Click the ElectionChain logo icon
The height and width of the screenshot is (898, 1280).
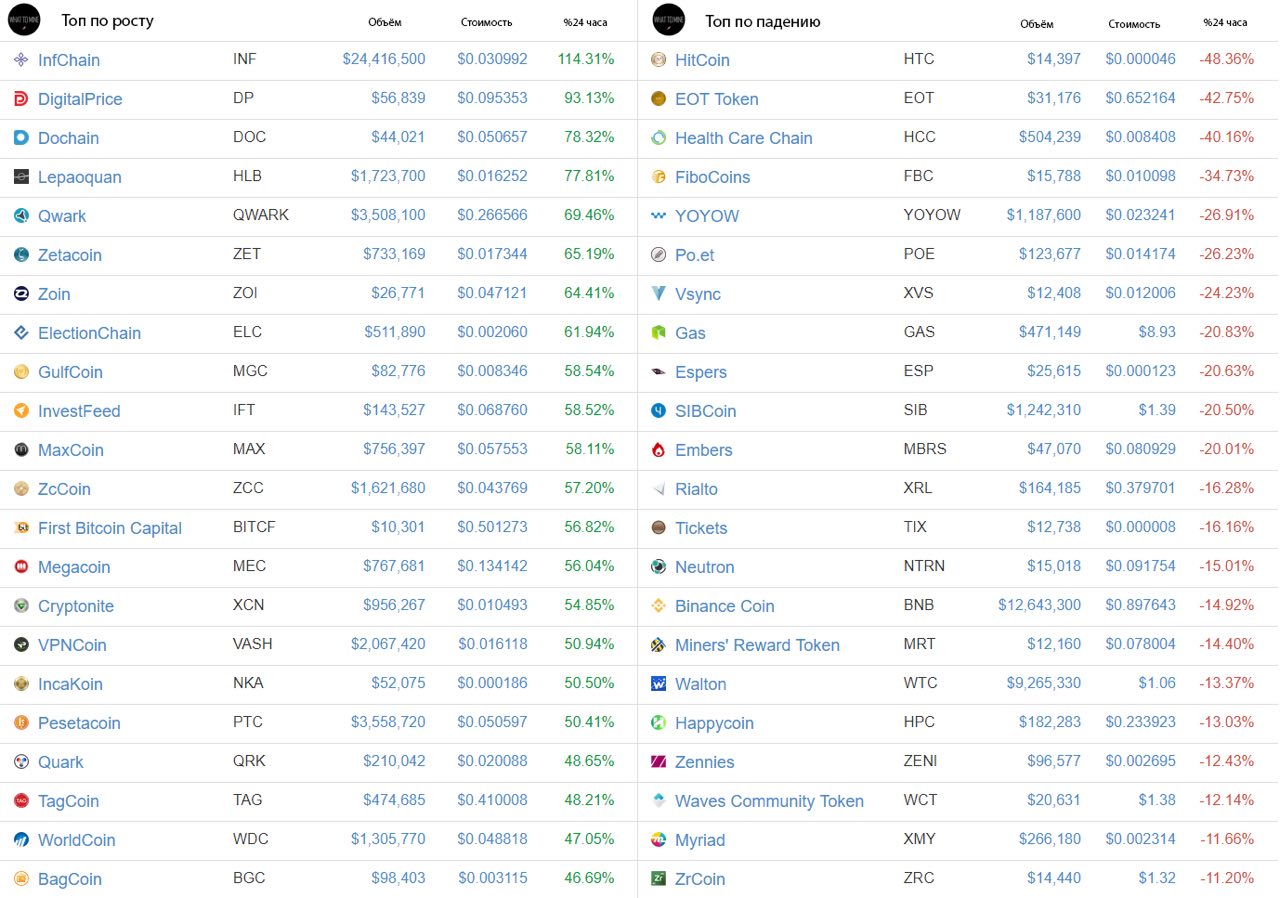tap(21, 333)
